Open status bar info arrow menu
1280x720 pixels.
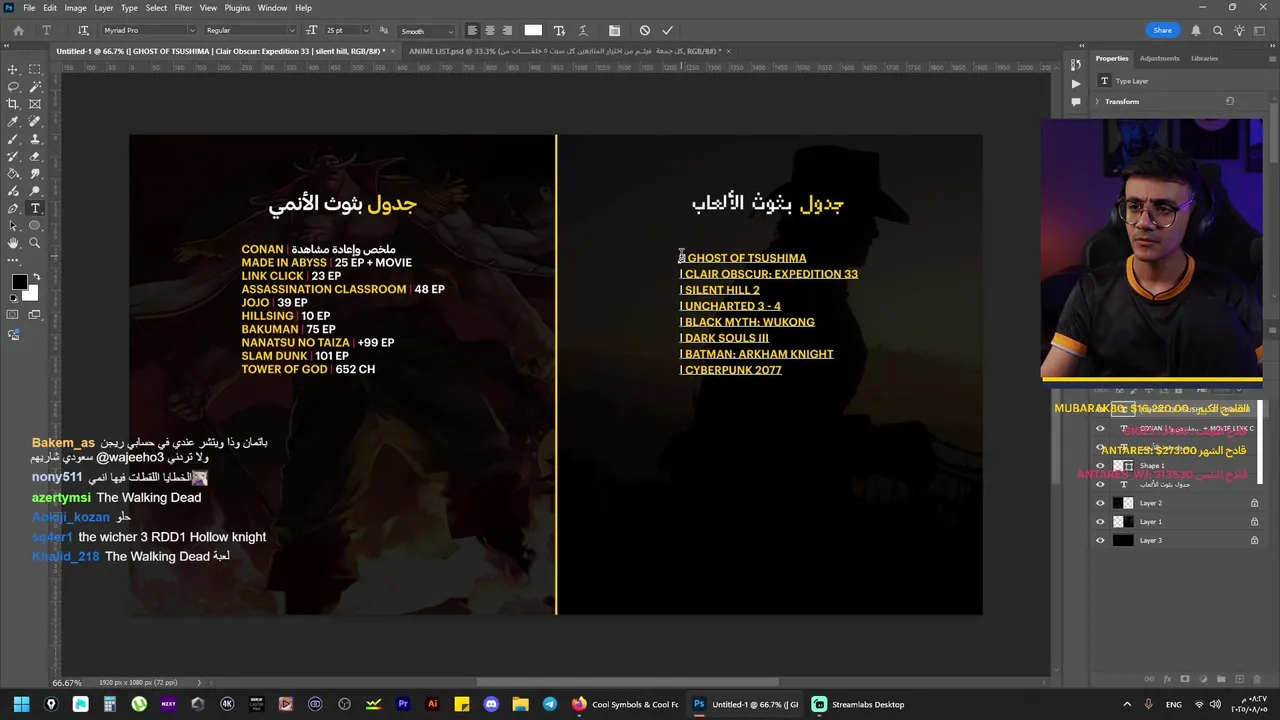coord(198,683)
